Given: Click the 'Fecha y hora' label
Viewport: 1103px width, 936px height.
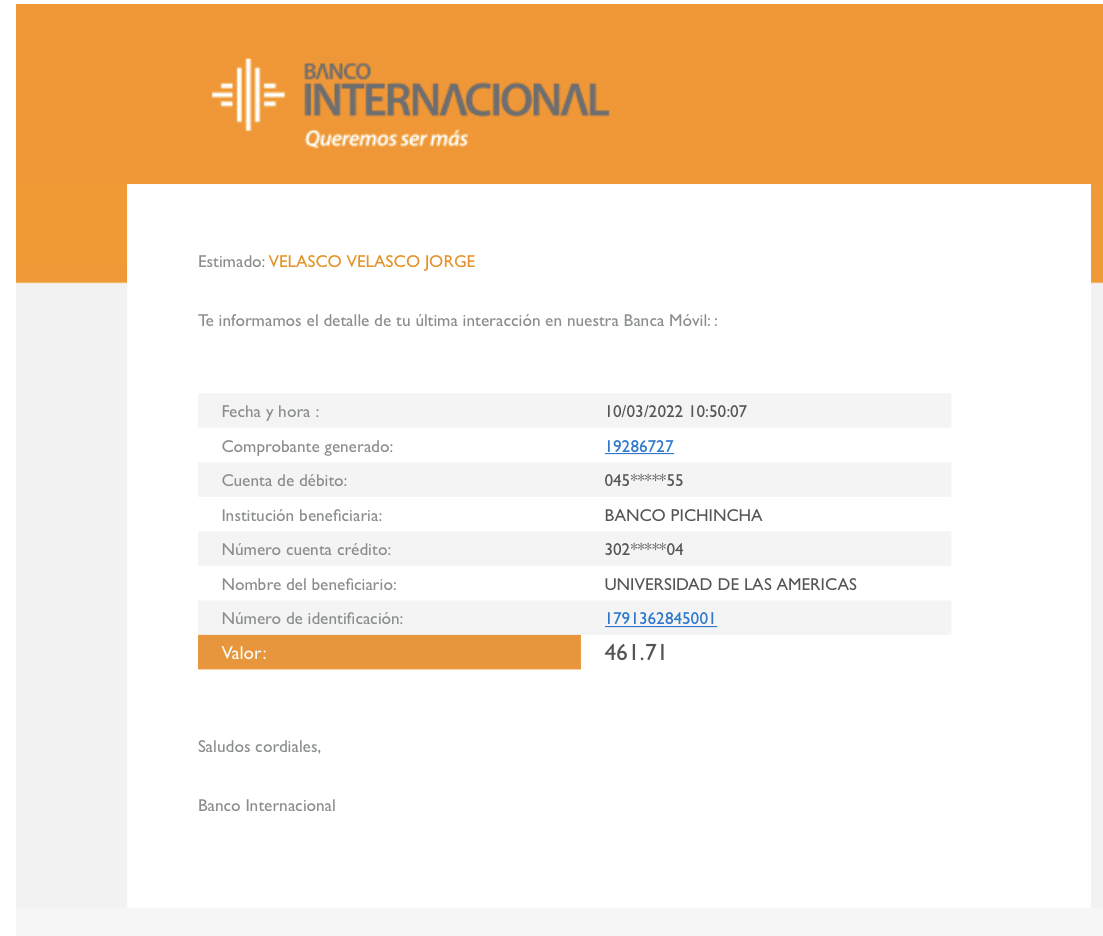Looking at the screenshot, I should (x=270, y=412).
